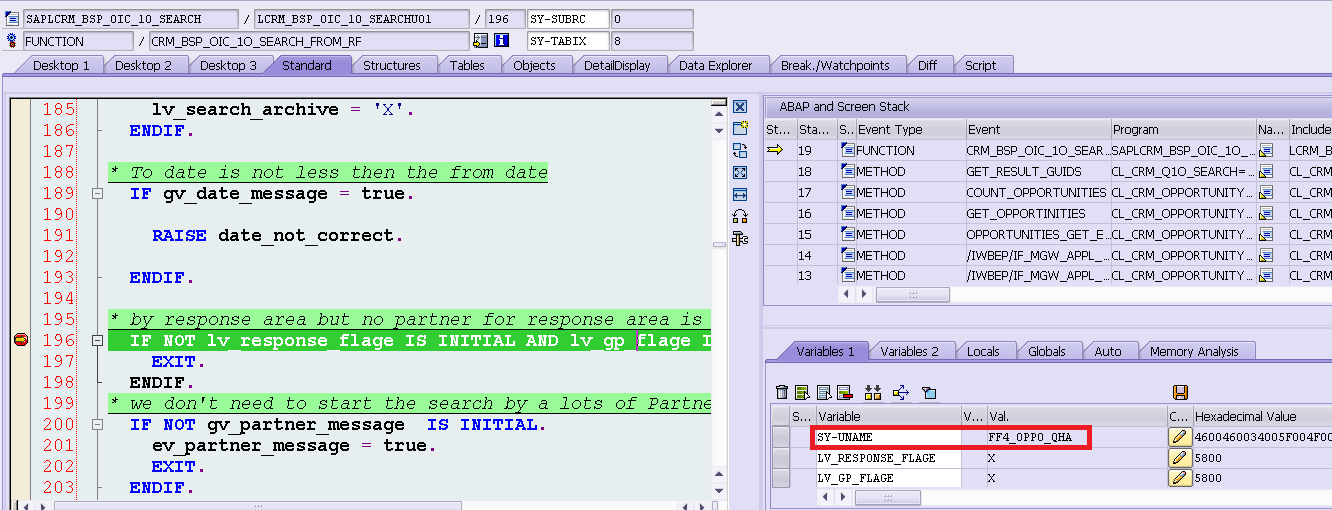Image resolution: width=1332 pixels, height=510 pixels.
Task: Switch to the Desktop 3 tab
Action: click(x=228, y=65)
